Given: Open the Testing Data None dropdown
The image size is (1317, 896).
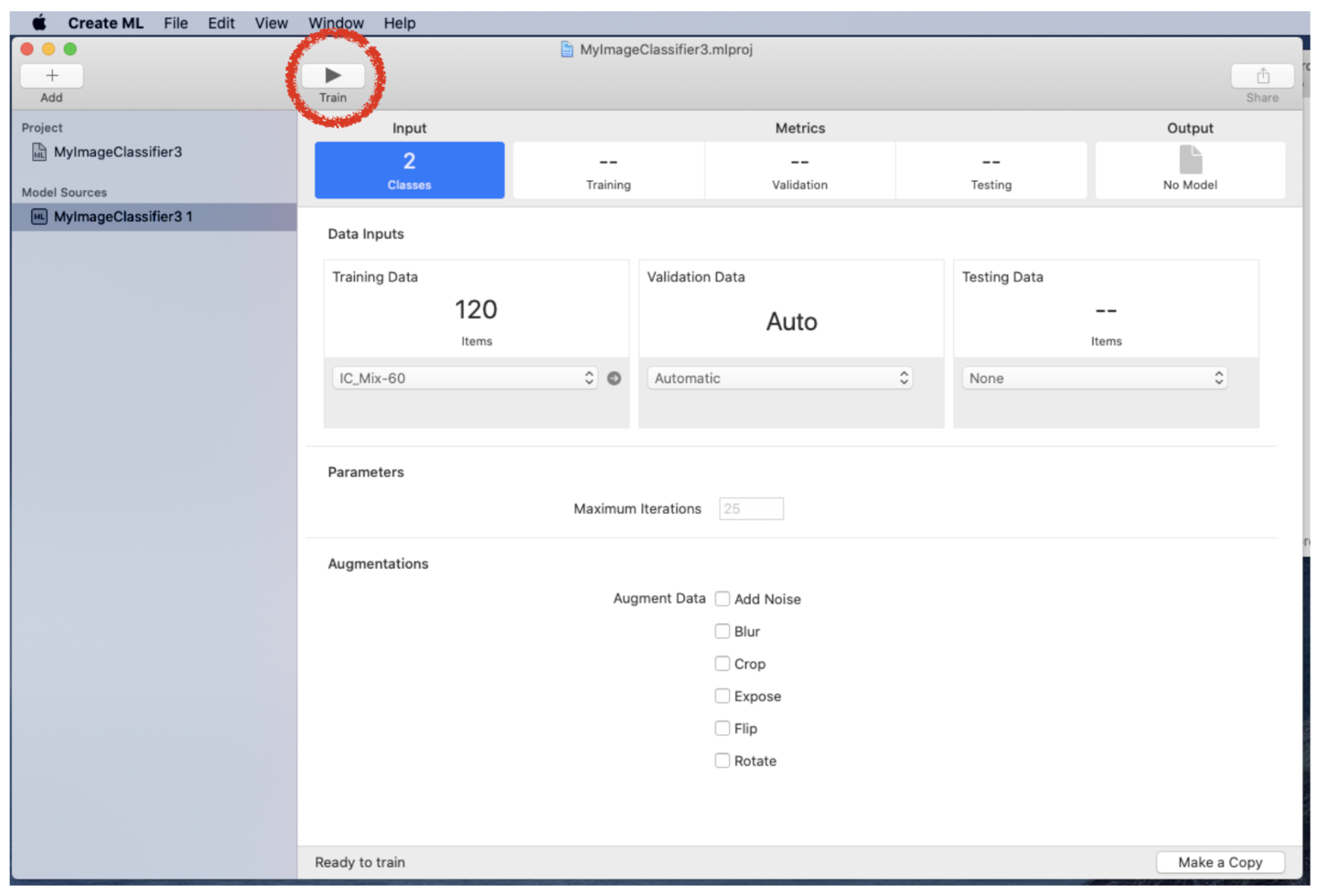Looking at the screenshot, I should [1095, 379].
